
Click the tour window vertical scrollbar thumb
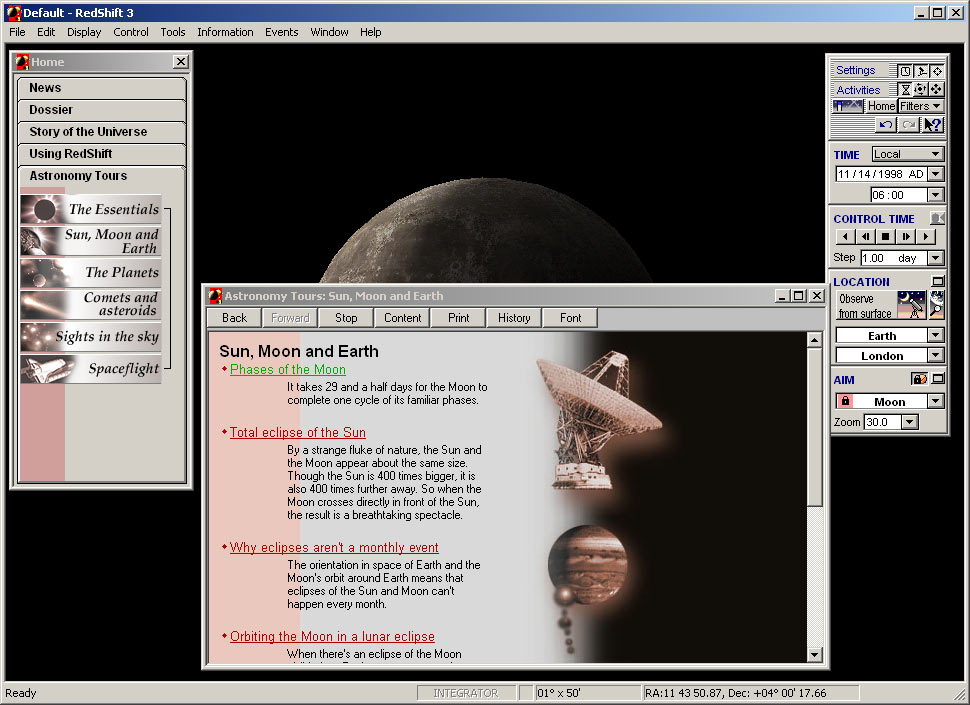click(x=815, y=427)
